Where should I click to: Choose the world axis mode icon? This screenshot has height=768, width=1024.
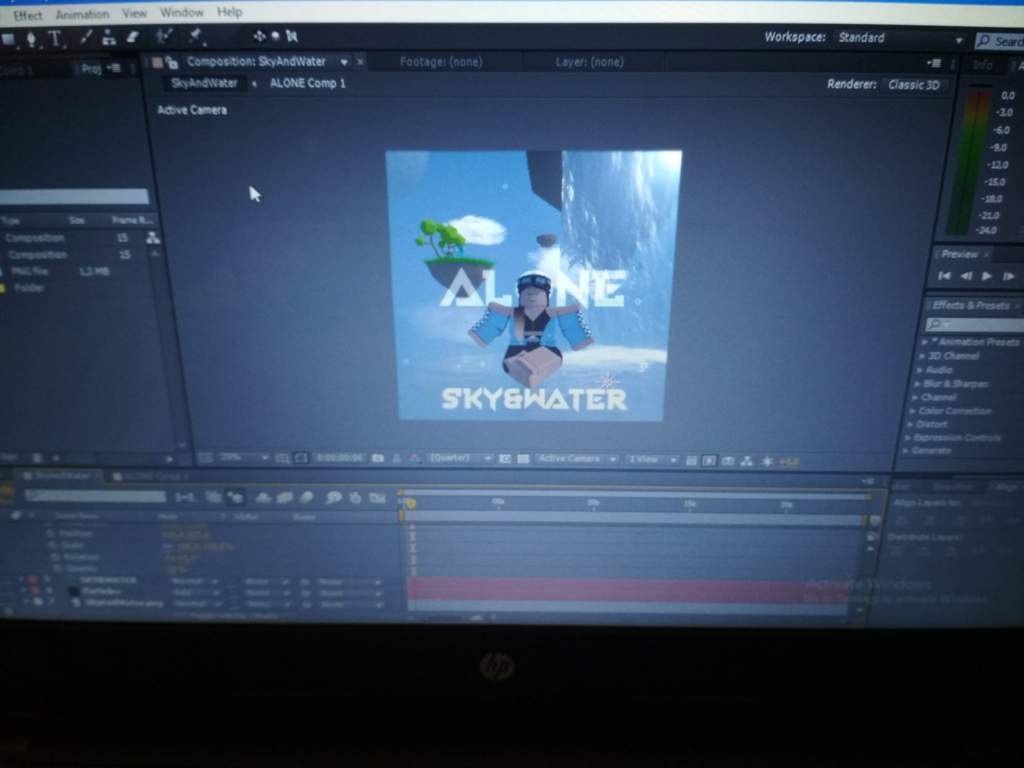point(276,36)
